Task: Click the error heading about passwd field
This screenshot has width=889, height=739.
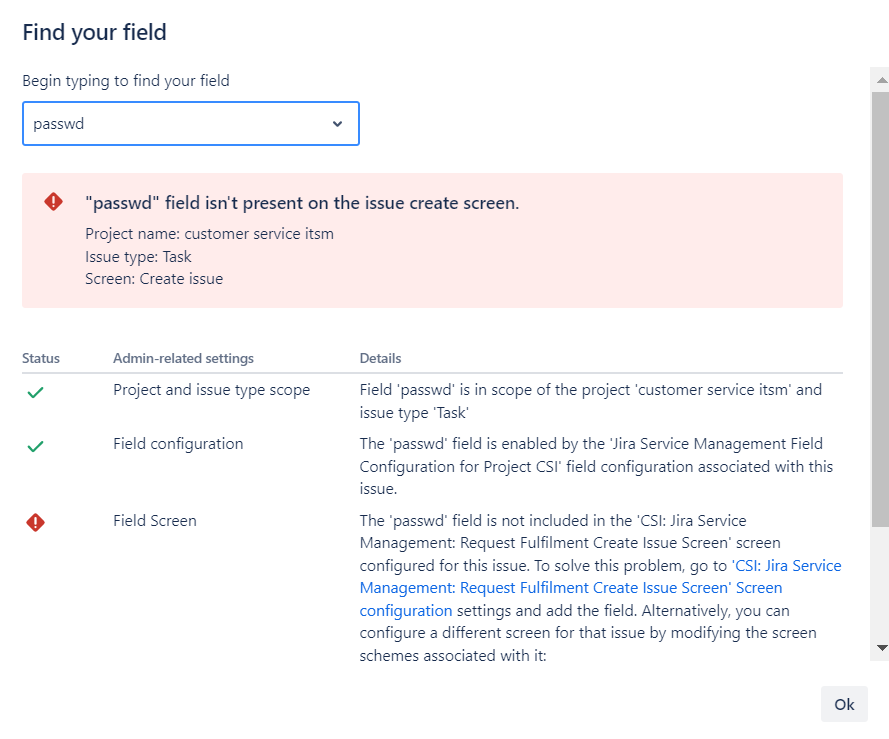Action: [x=302, y=203]
